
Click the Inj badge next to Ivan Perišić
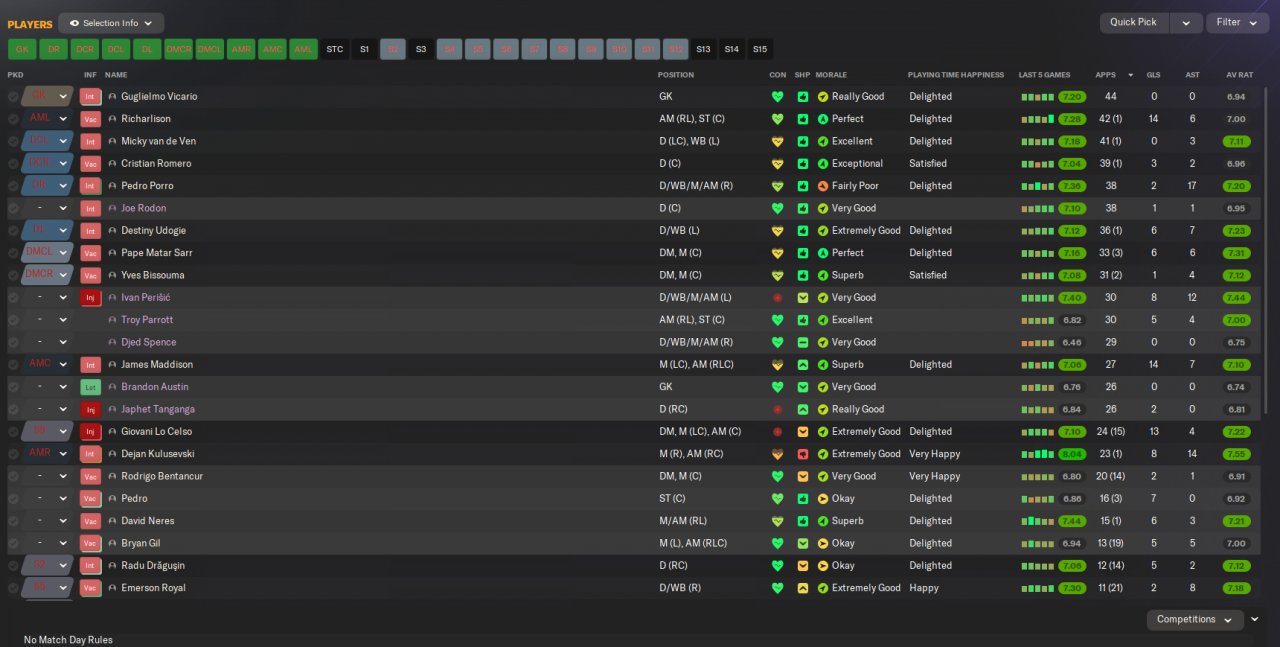tap(91, 298)
